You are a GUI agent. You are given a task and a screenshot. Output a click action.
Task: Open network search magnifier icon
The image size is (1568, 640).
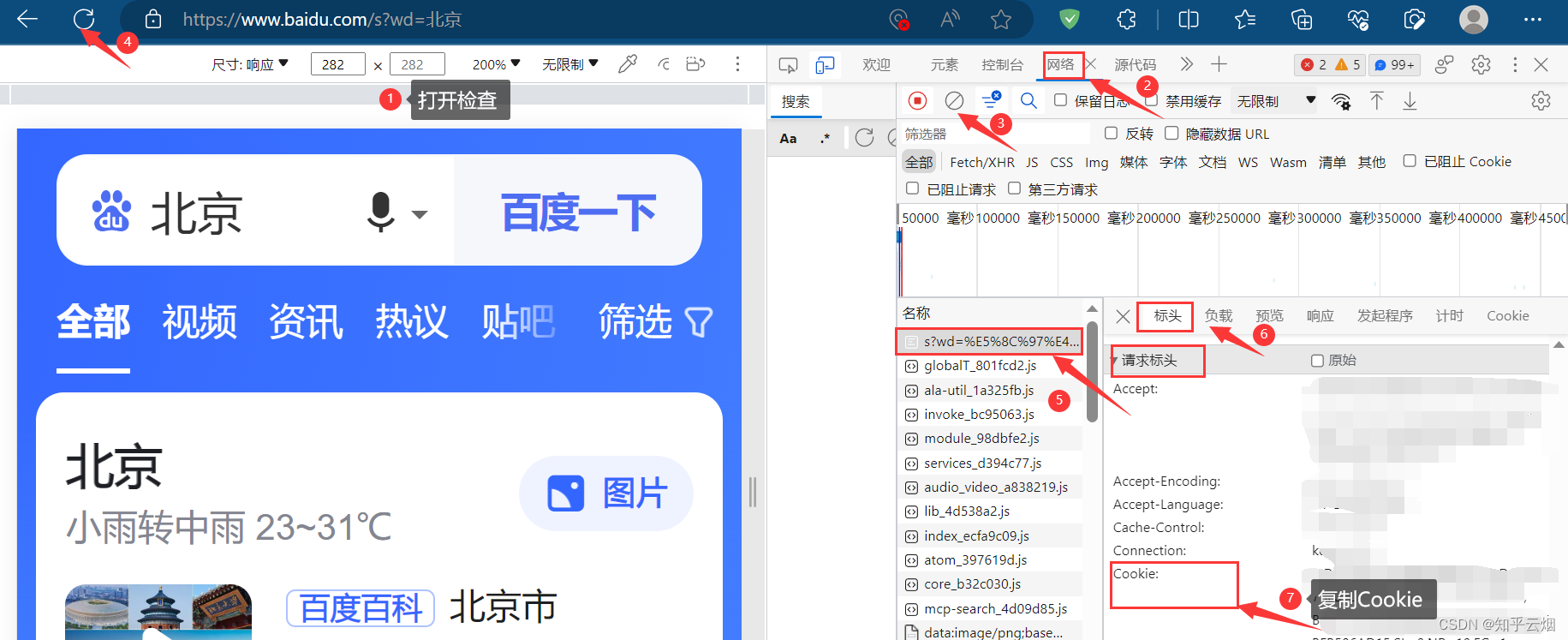coord(1028,101)
